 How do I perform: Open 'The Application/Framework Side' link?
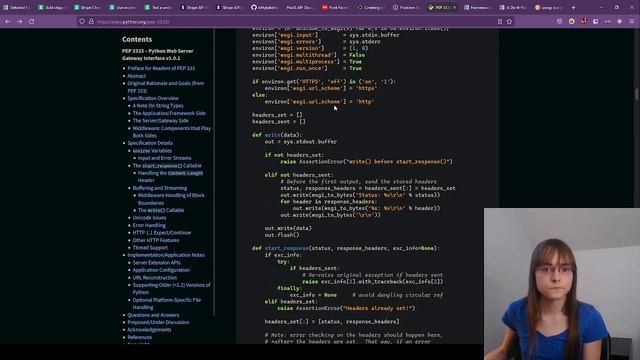click(169, 113)
